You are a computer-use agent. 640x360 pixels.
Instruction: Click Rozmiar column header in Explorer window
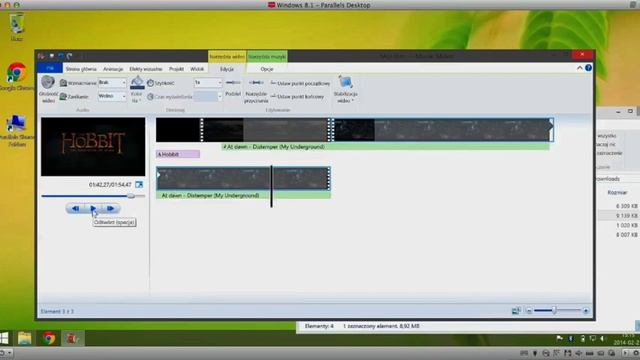(617, 192)
